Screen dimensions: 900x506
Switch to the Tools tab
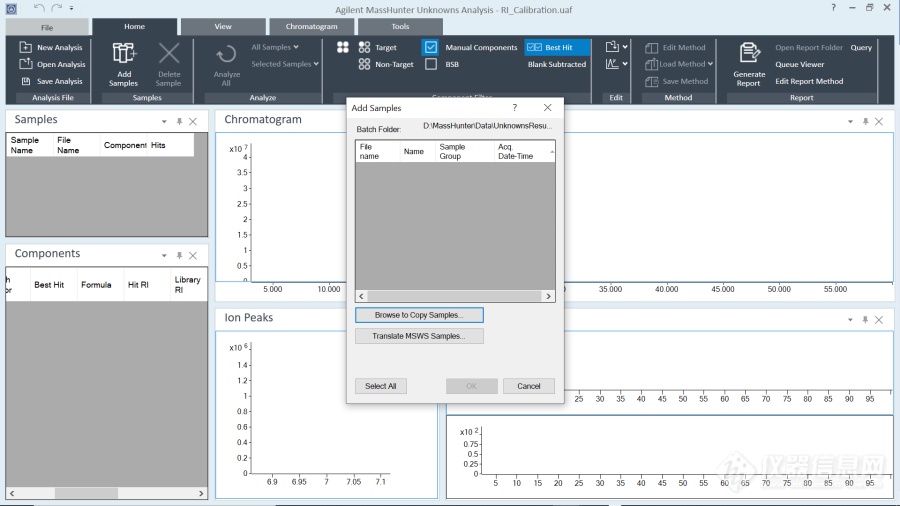[x=400, y=26]
